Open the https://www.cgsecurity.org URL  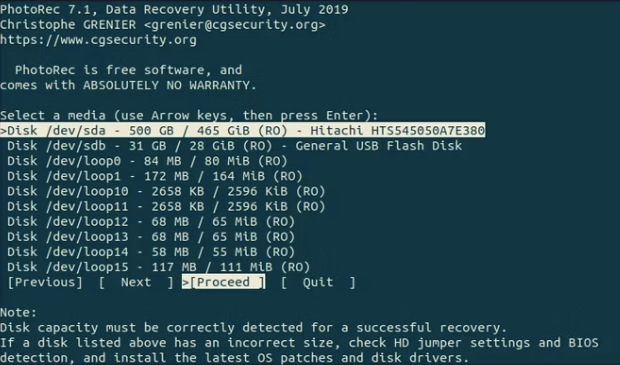pos(98,40)
